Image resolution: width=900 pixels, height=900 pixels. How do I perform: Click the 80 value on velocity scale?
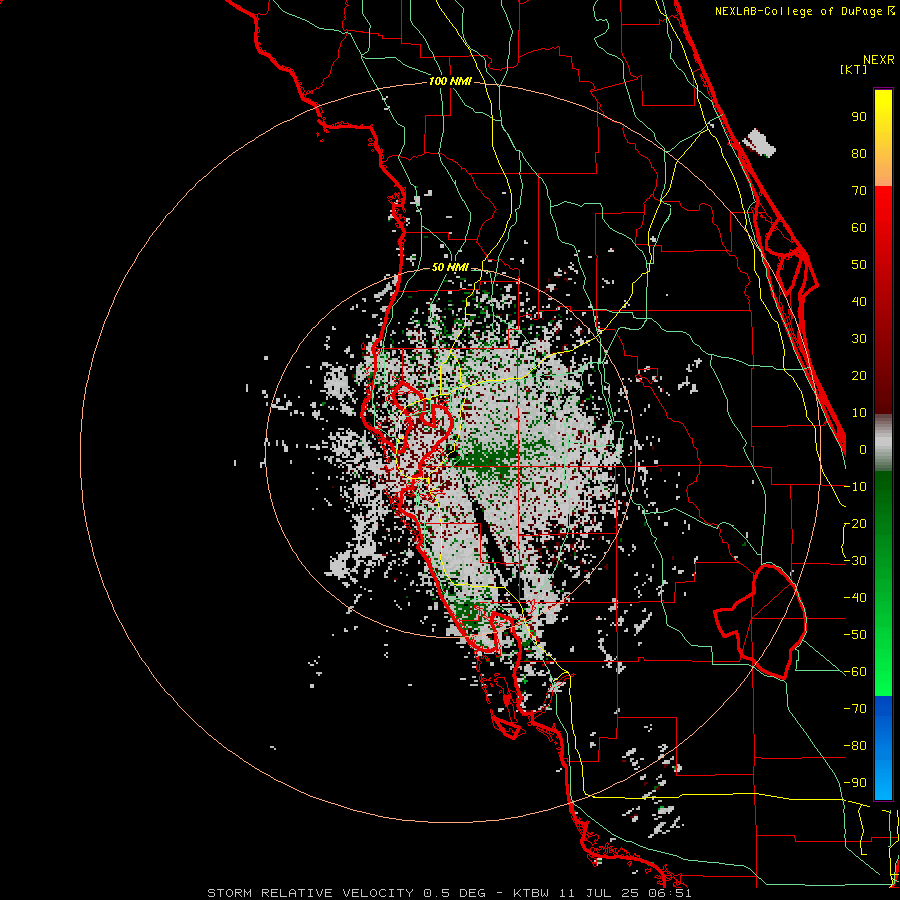tap(859, 154)
